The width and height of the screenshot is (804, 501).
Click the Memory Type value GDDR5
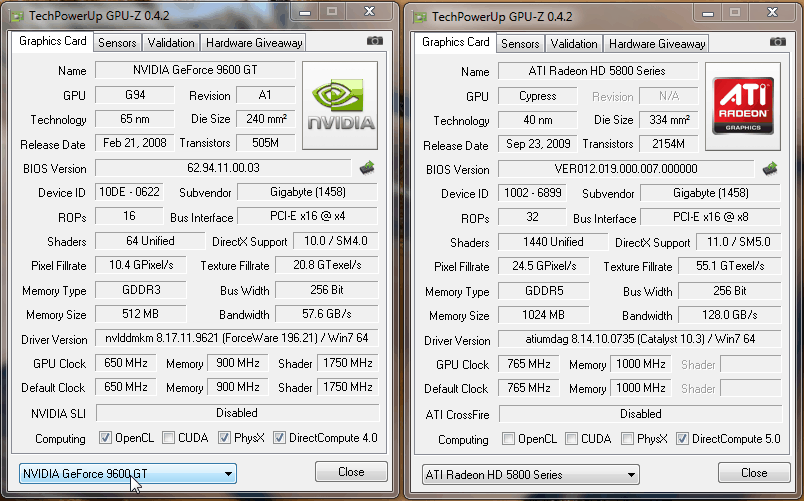point(544,291)
